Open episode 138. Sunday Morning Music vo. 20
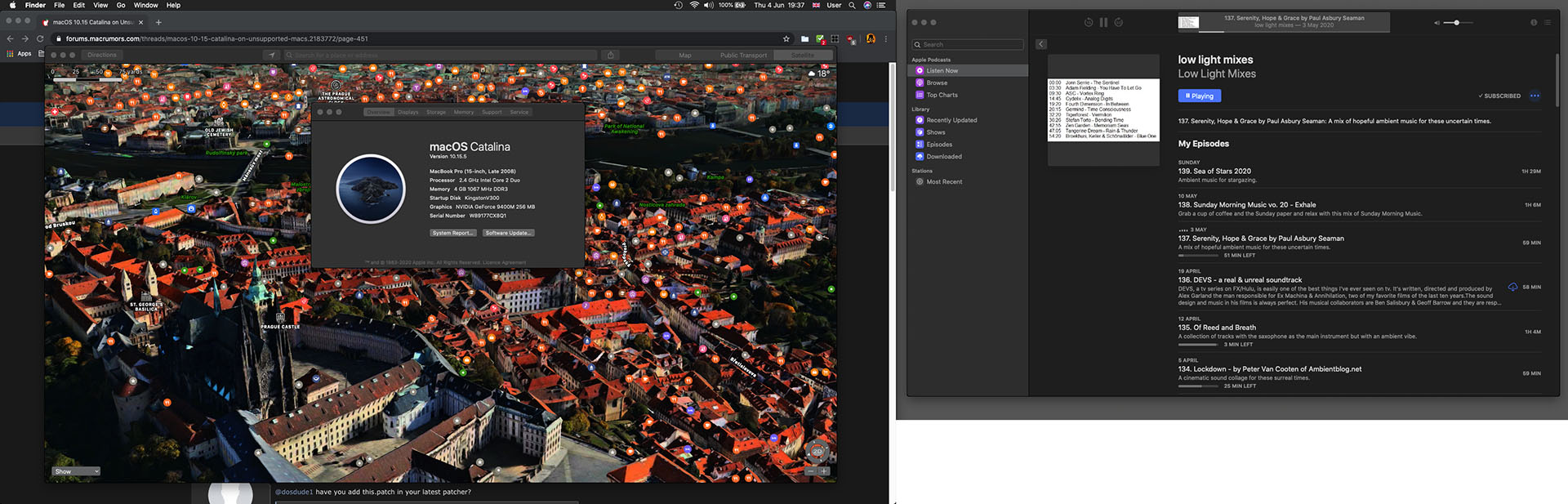Screen dimensions: 1568x504 1359,205
